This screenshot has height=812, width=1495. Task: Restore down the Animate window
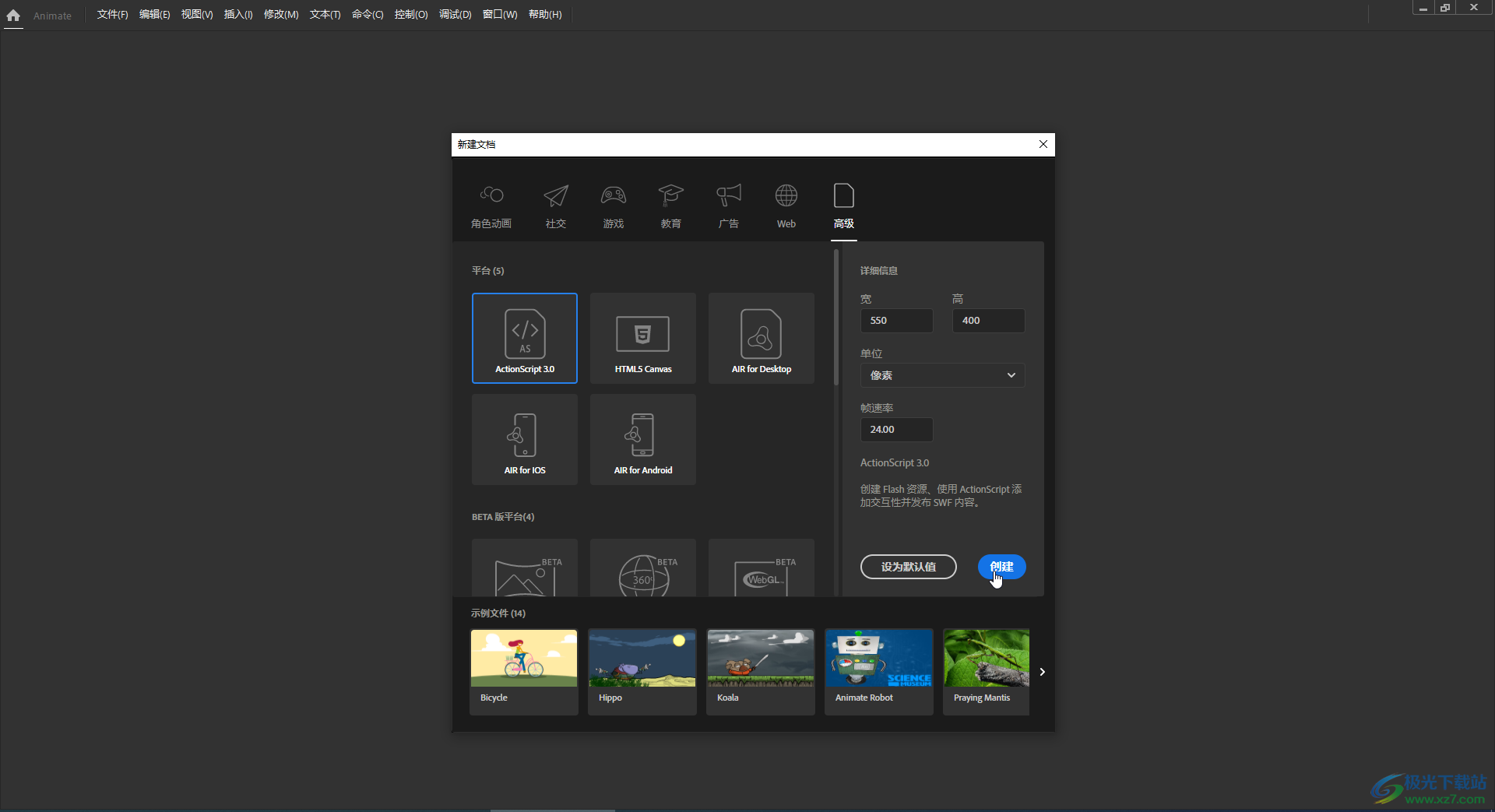1445,7
